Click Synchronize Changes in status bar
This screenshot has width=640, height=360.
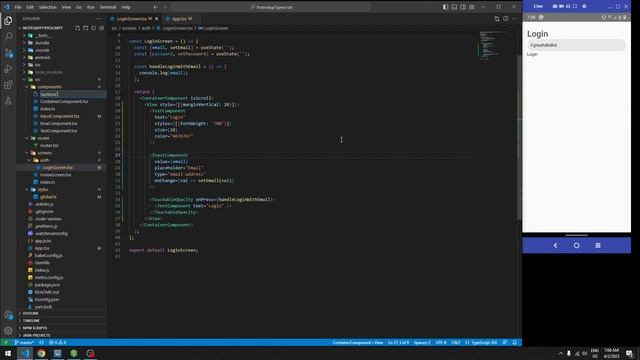[42, 342]
